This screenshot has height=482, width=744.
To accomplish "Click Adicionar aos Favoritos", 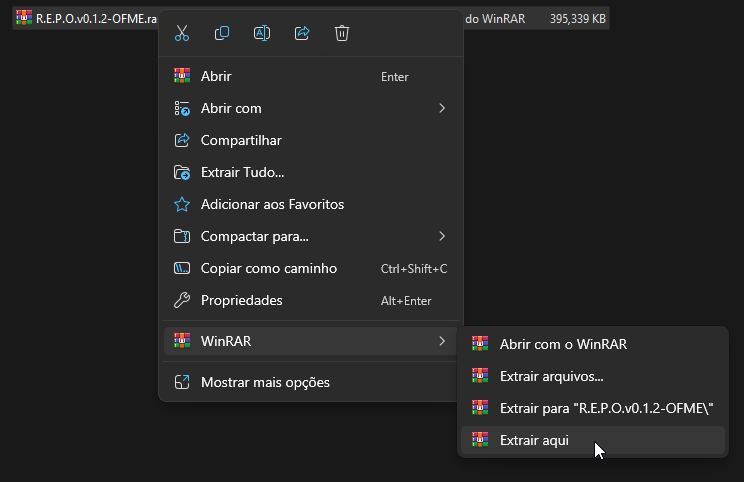I will pyautogui.click(x=311, y=204).
